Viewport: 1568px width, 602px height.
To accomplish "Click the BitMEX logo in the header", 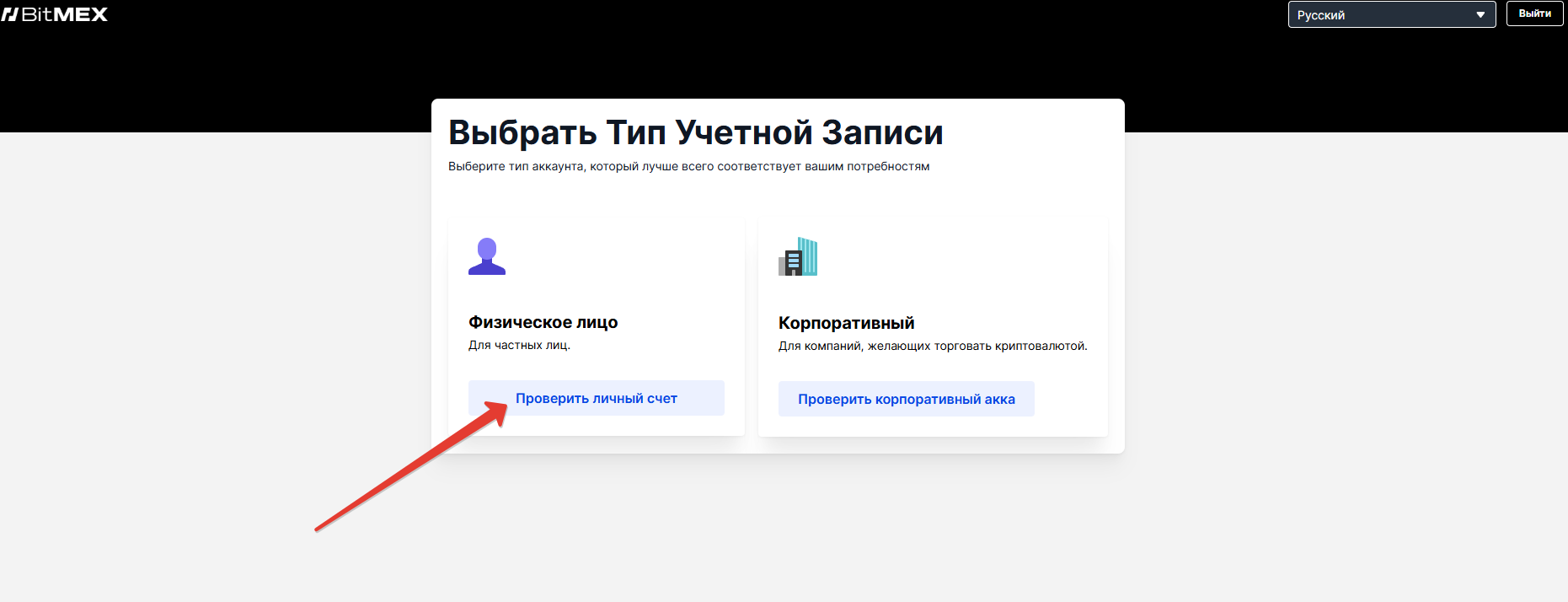I will coord(55,14).
